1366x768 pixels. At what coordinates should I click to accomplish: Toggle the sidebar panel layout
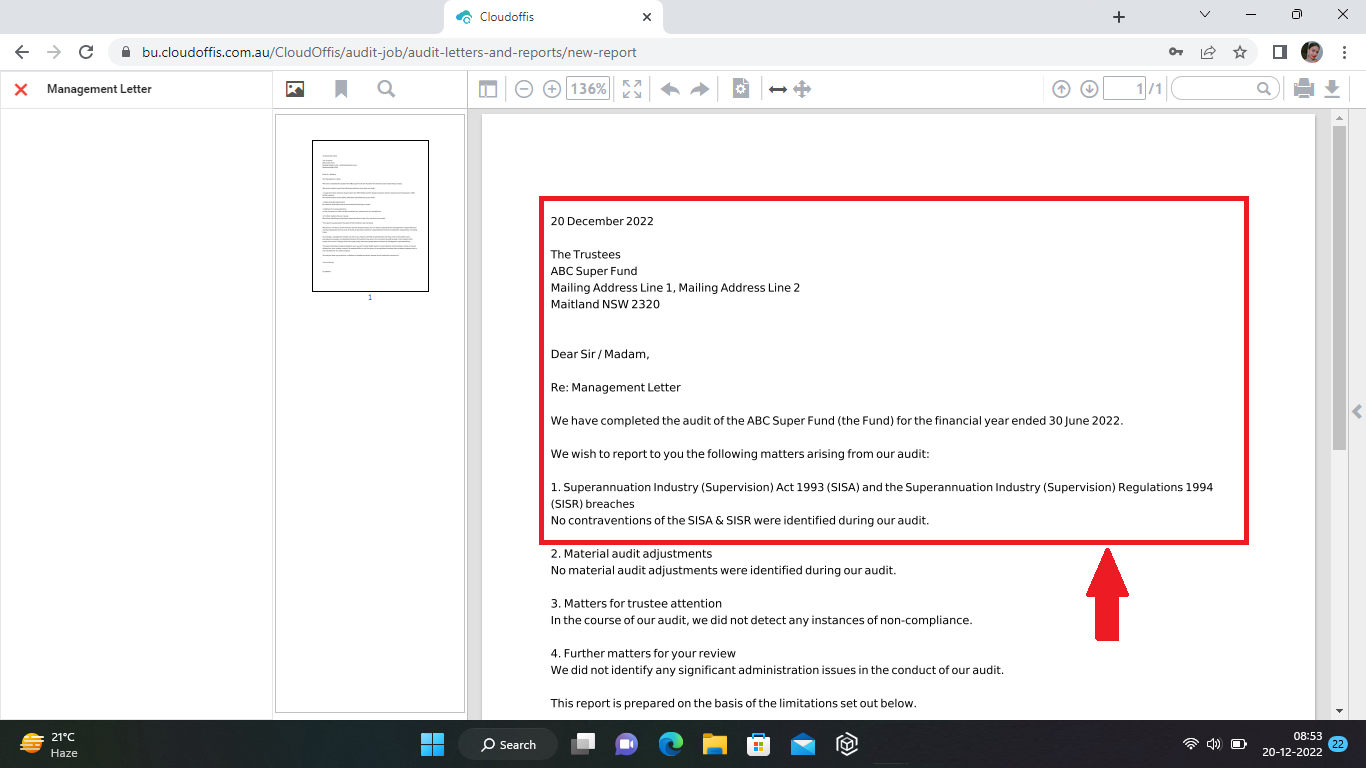(488, 89)
